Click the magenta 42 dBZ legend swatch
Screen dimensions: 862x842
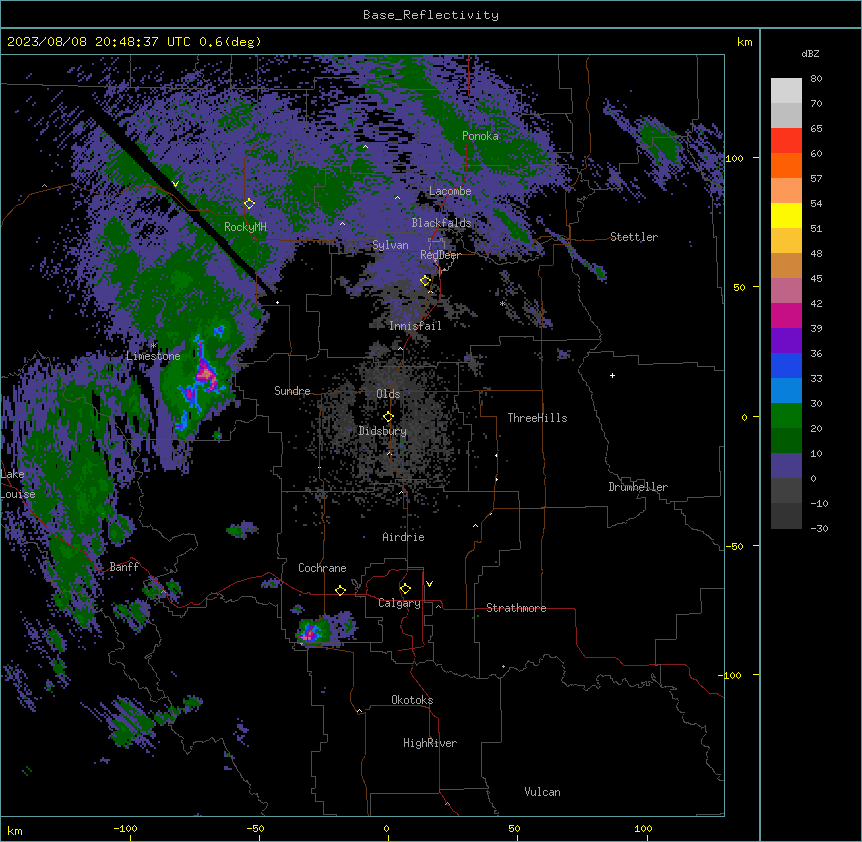point(786,315)
